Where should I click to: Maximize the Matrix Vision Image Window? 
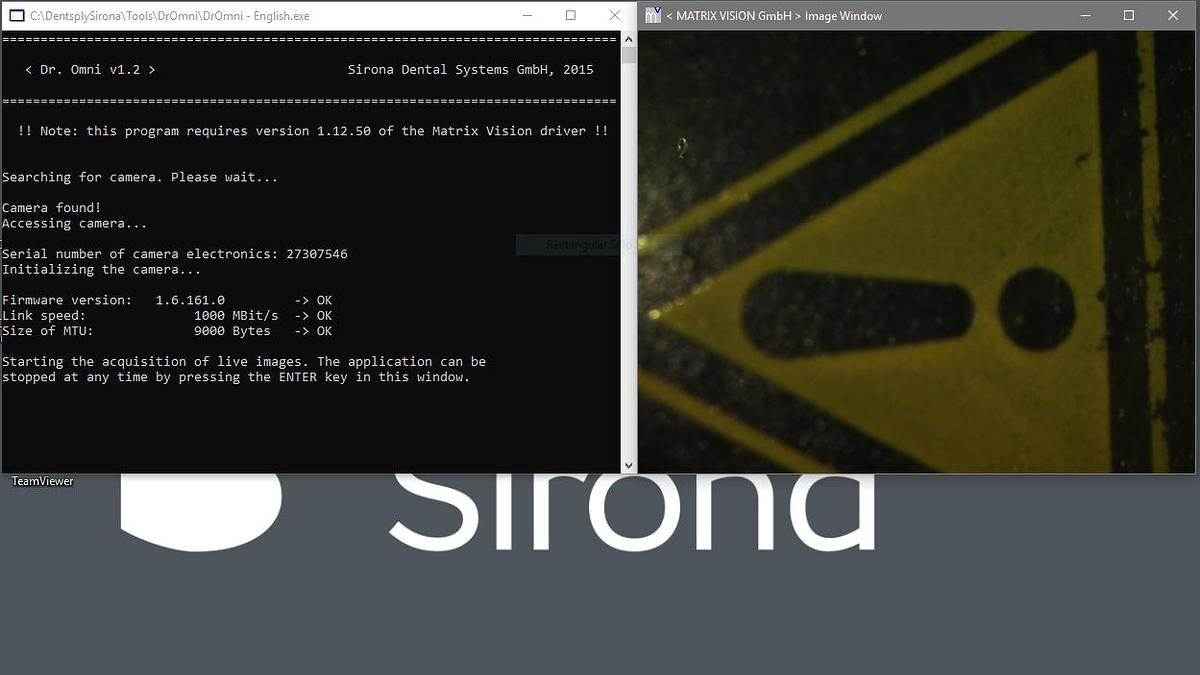point(1129,16)
